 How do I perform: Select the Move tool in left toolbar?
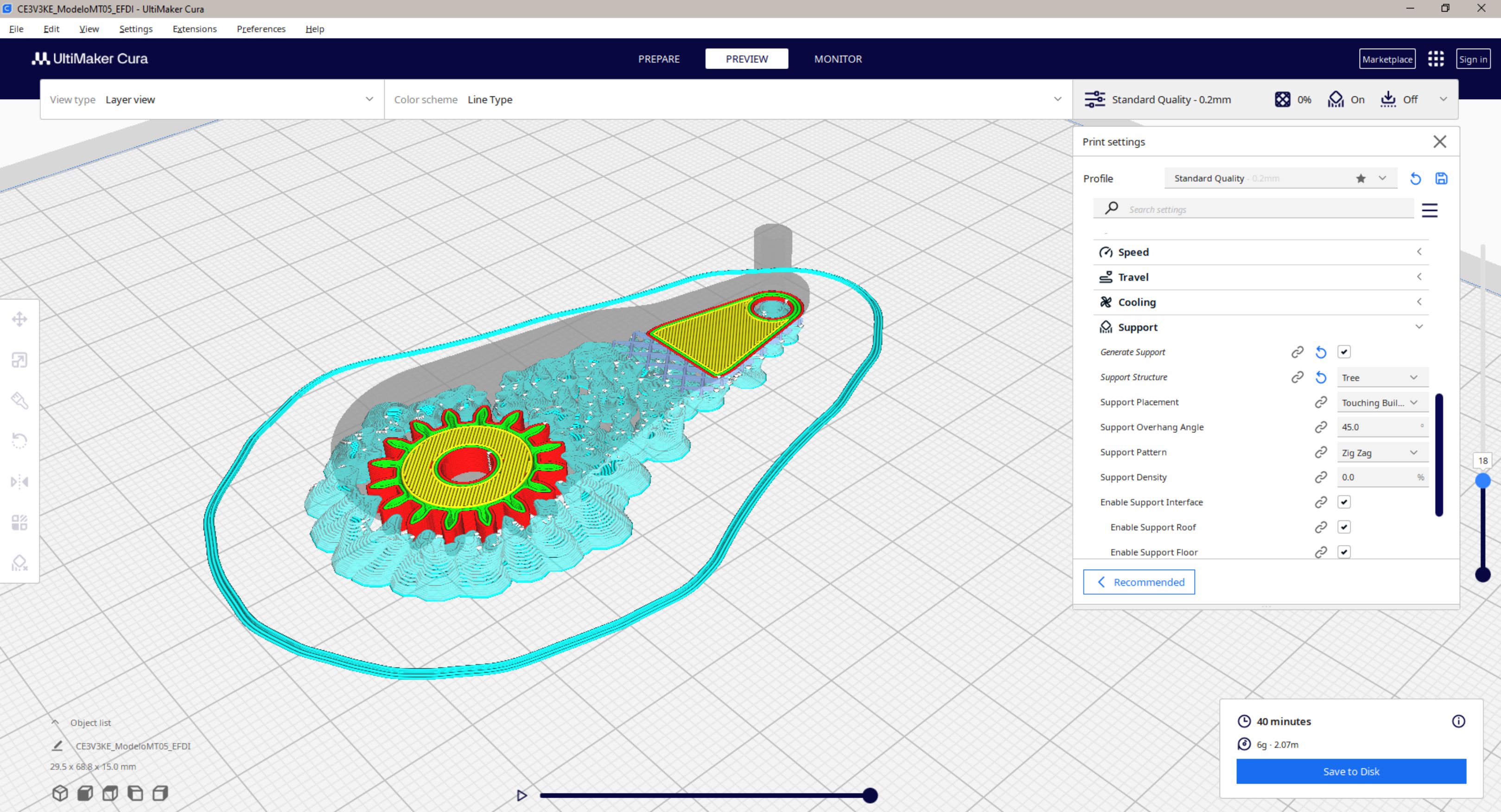click(x=19, y=319)
